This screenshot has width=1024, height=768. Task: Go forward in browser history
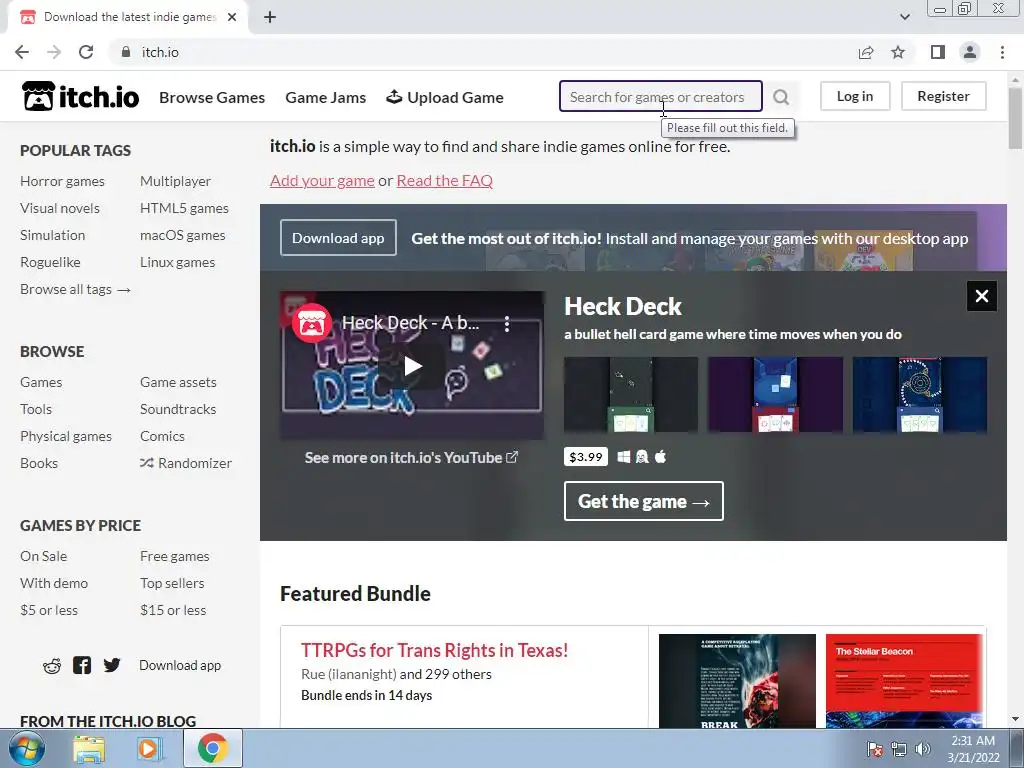tap(54, 52)
